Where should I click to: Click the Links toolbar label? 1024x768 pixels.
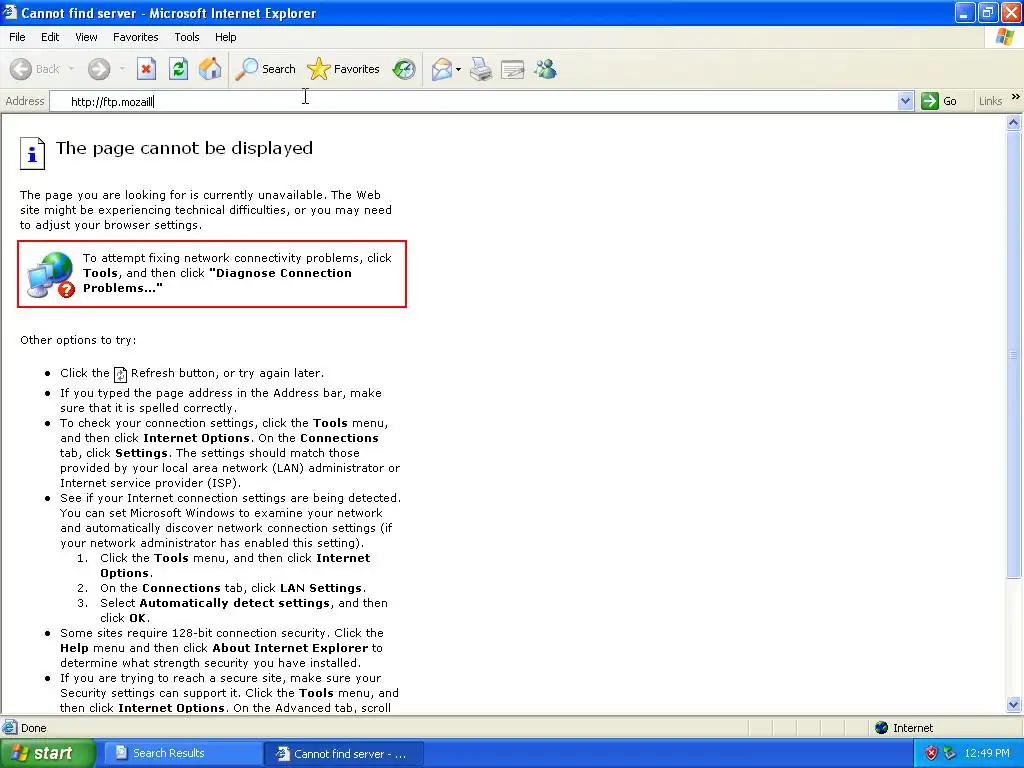[x=990, y=101]
